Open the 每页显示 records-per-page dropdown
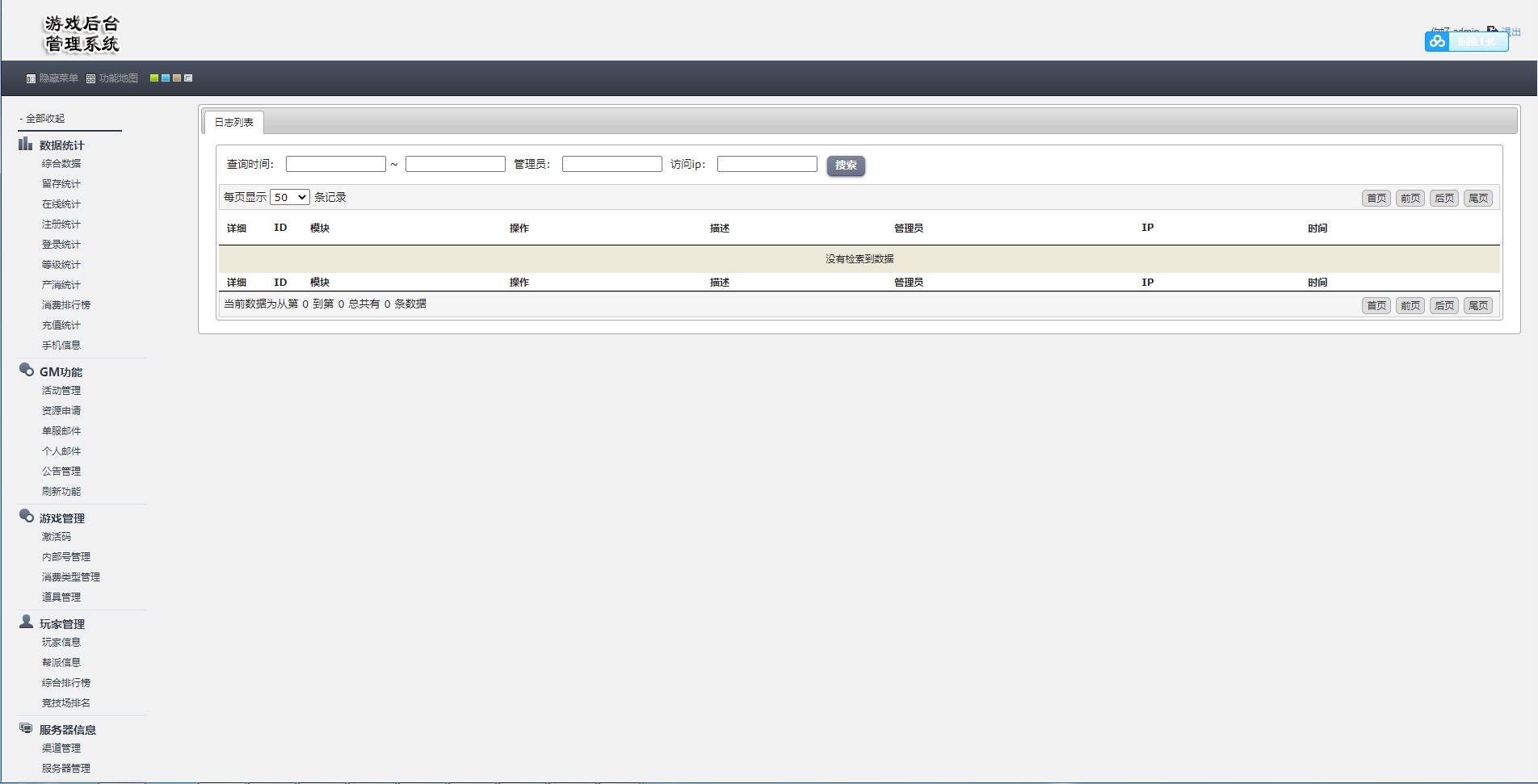The width and height of the screenshot is (1538, 784). [x=289, y=197]
